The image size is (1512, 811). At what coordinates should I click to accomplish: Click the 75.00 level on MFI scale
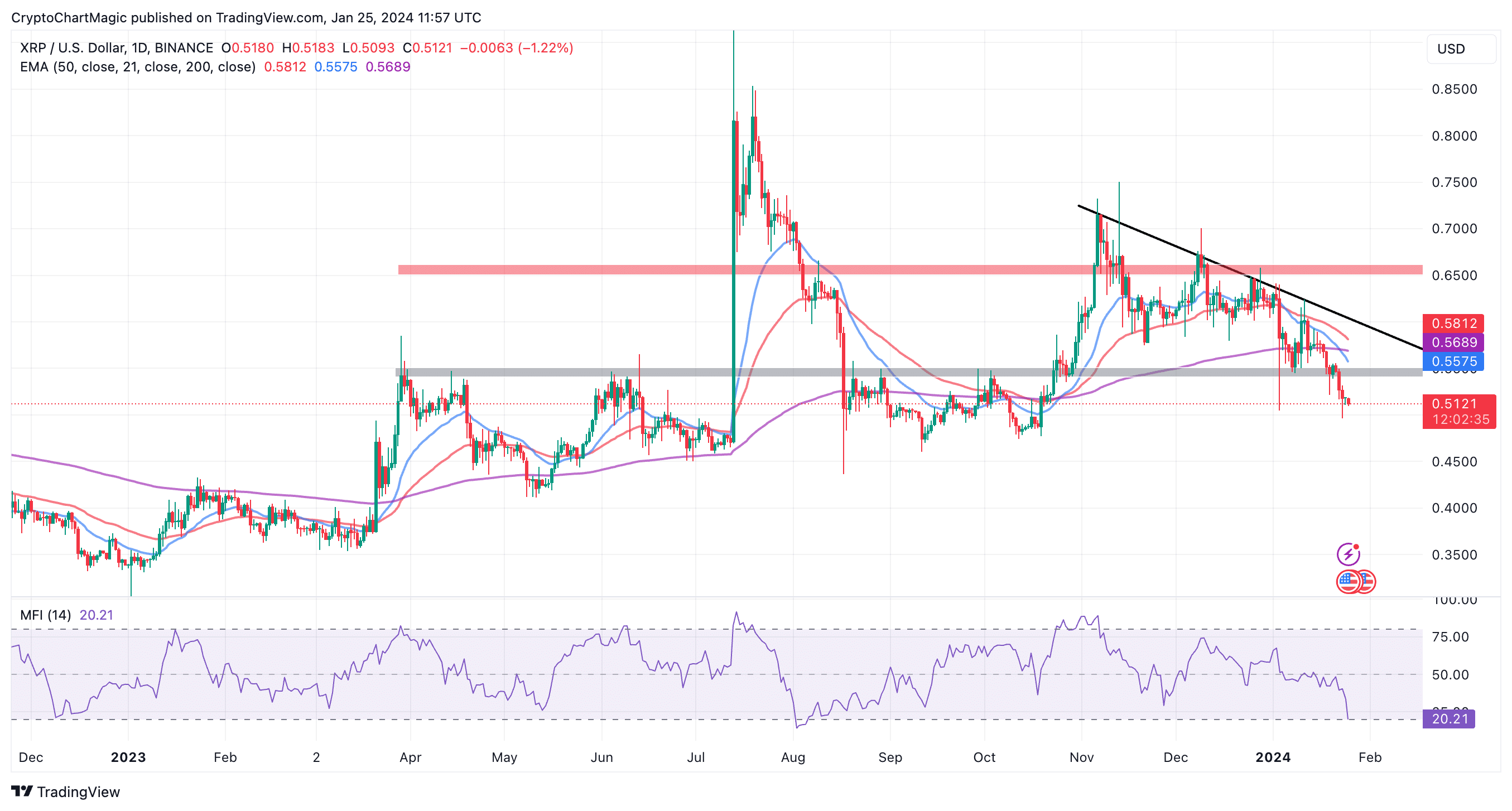coord(1450,637)
